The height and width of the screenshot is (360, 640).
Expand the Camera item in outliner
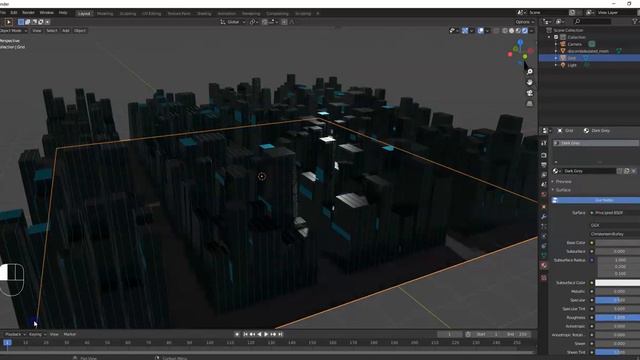tap(556, 44)
